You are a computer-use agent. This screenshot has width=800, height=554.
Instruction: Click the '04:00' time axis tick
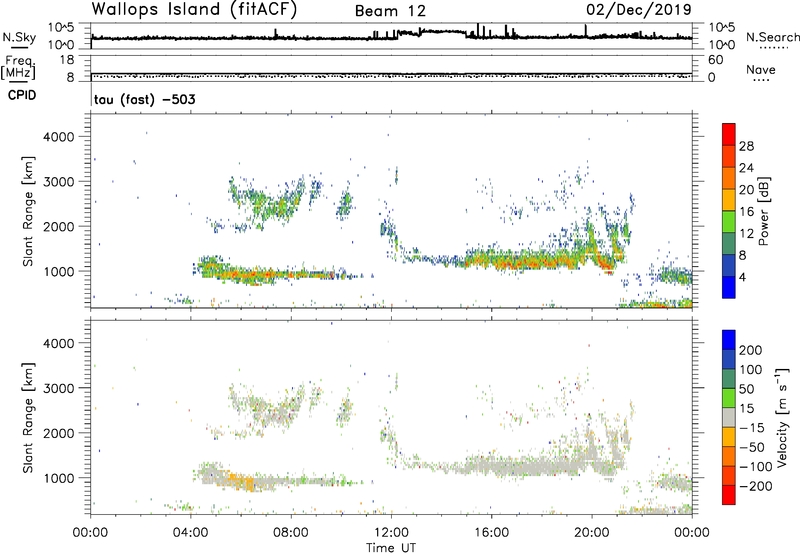point(191,533)
